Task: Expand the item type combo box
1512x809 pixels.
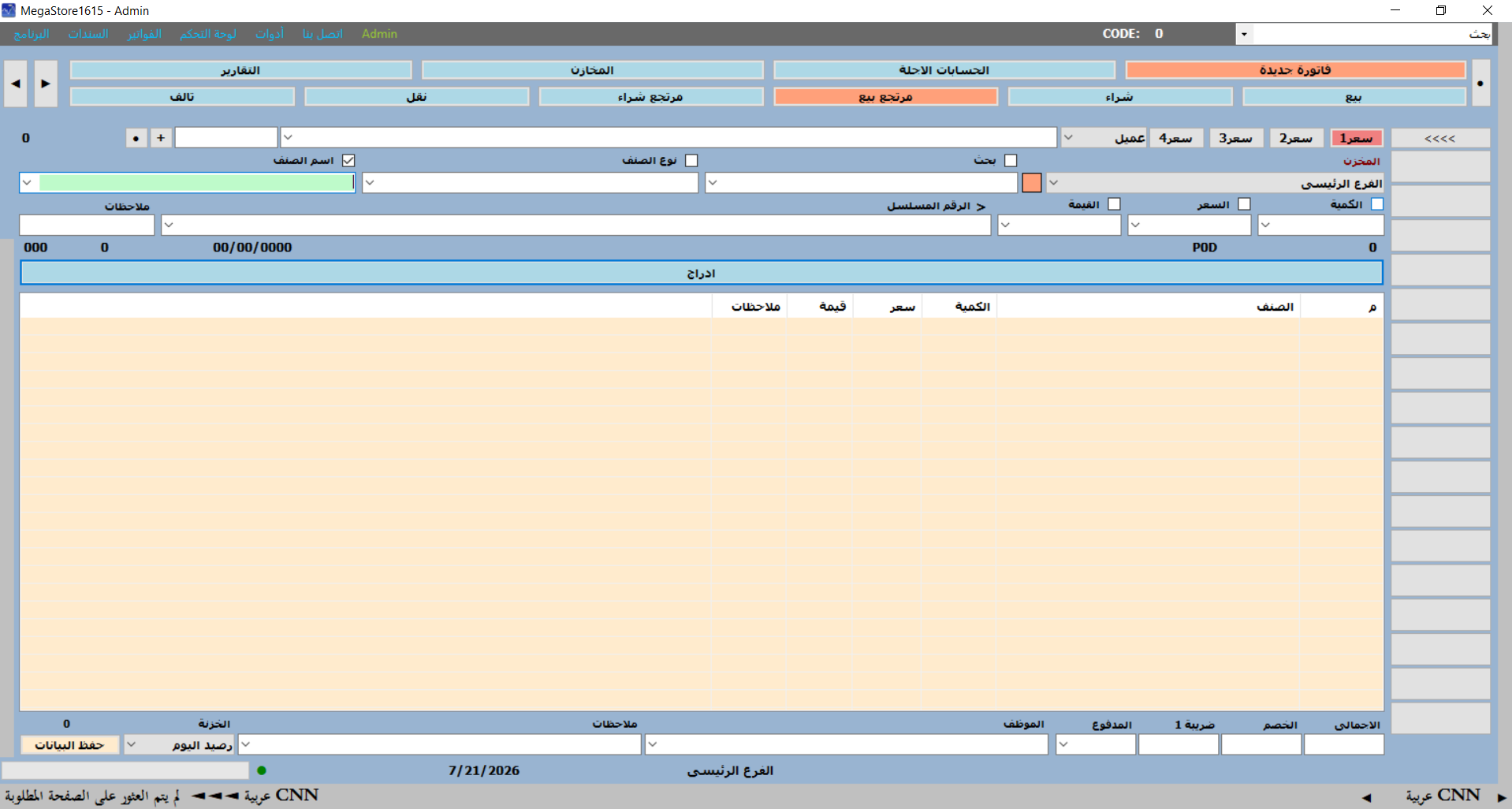Action: coord(370,183)
